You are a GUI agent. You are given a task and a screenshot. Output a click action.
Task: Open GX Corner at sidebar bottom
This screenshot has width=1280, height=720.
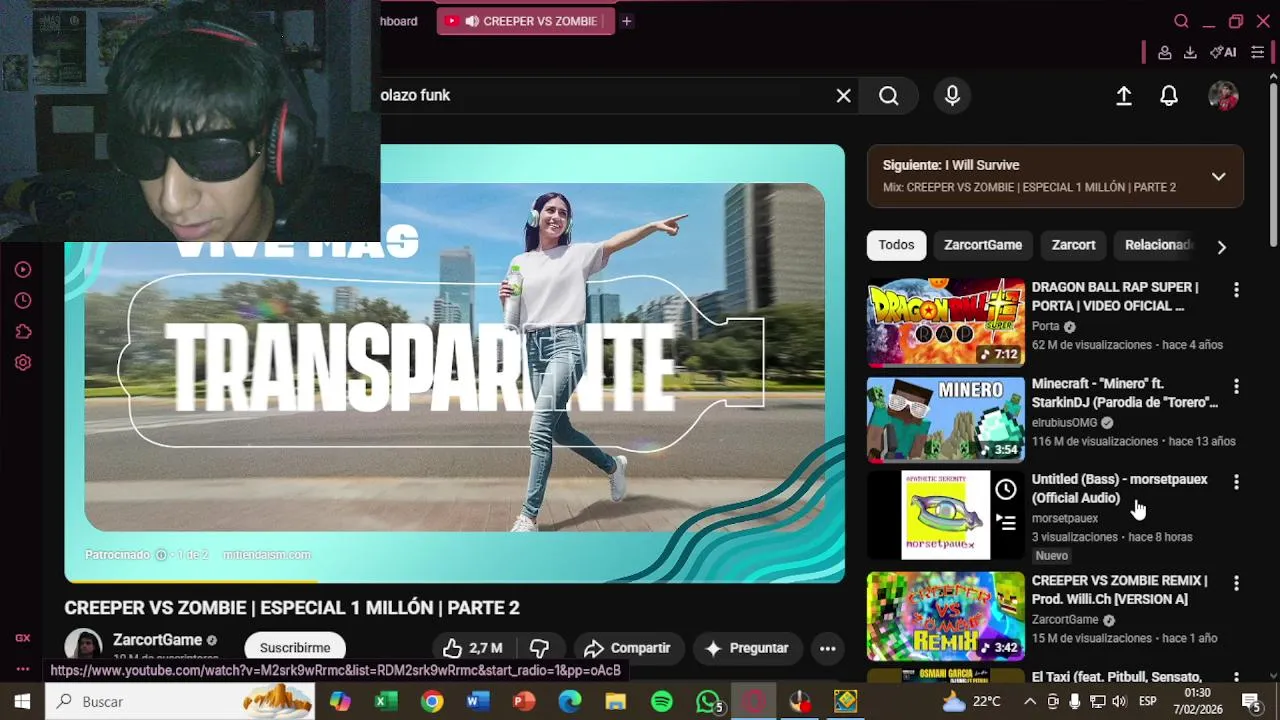[22, 638]
